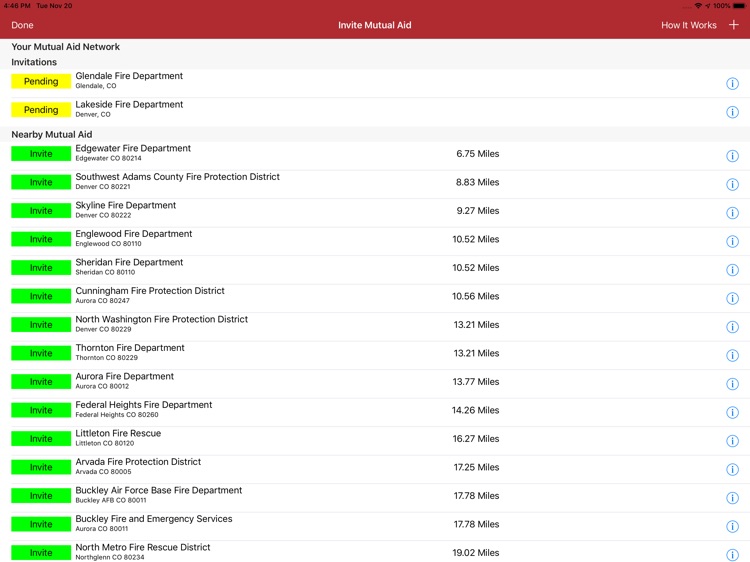Click the 10.56 Miles distance value
The width and height of the screenshot is (750, 562).
click(475, 297)
